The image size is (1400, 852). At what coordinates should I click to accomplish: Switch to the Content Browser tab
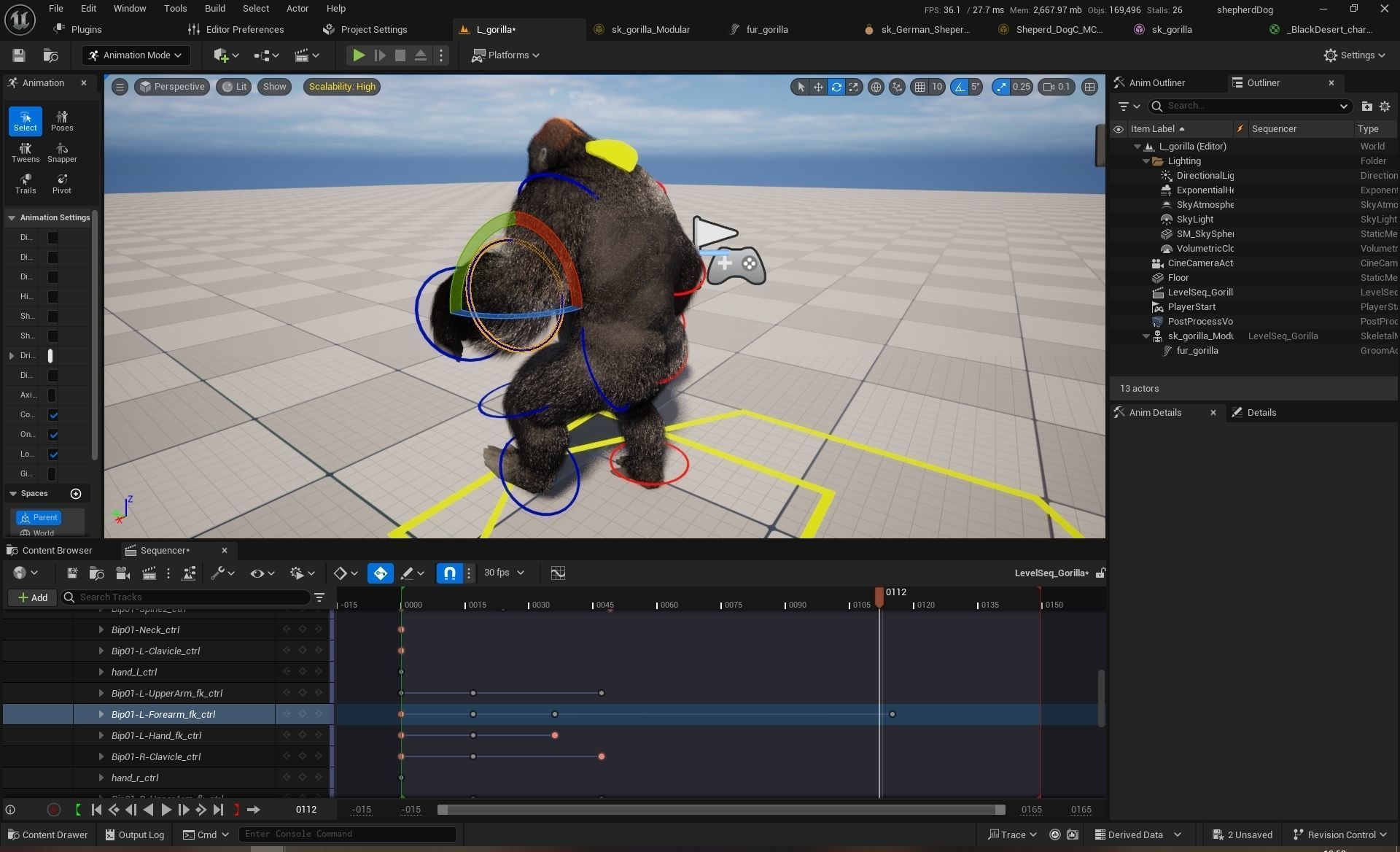(x=57, y=551)
